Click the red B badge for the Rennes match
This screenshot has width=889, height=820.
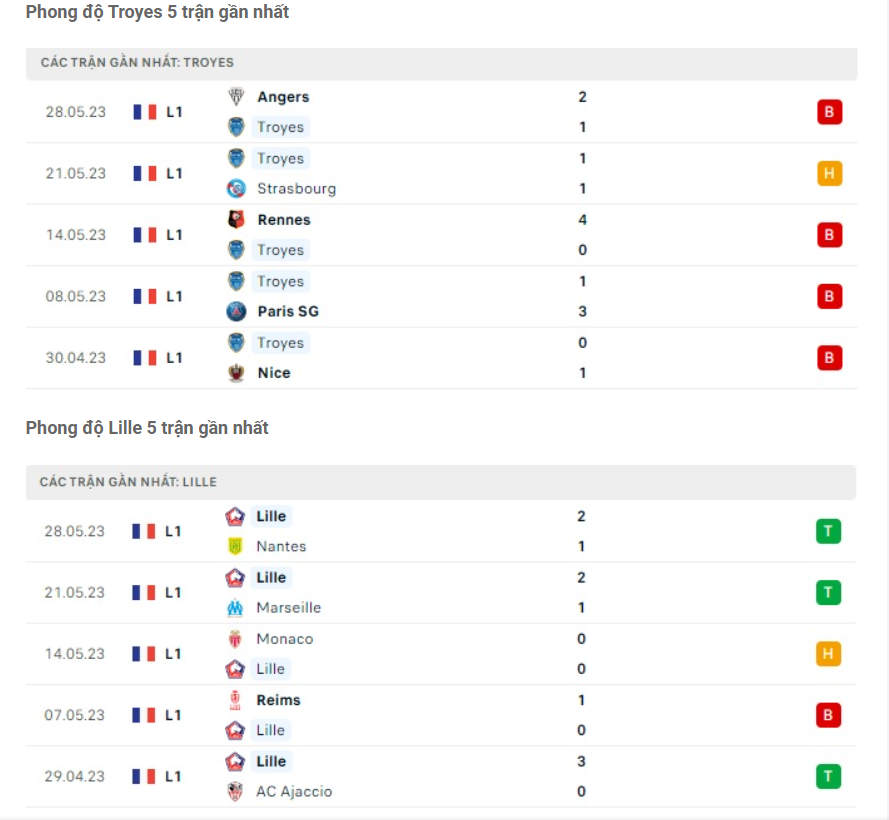829,235
